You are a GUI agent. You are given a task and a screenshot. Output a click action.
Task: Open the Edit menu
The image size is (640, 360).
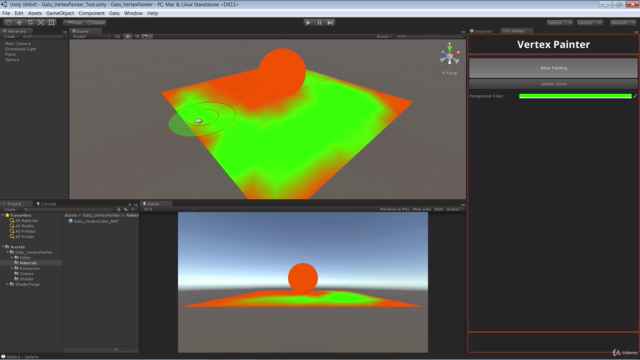19,13
